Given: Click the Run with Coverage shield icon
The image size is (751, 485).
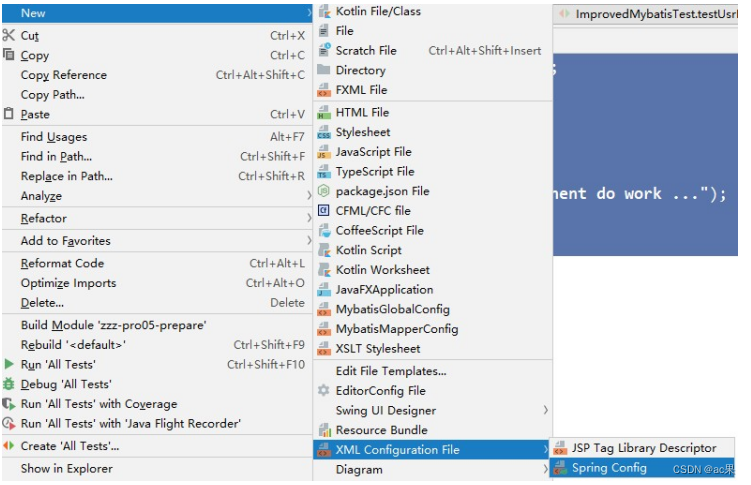Looking at the screenshot, I should pyautogui.click(x=9, y=404).
